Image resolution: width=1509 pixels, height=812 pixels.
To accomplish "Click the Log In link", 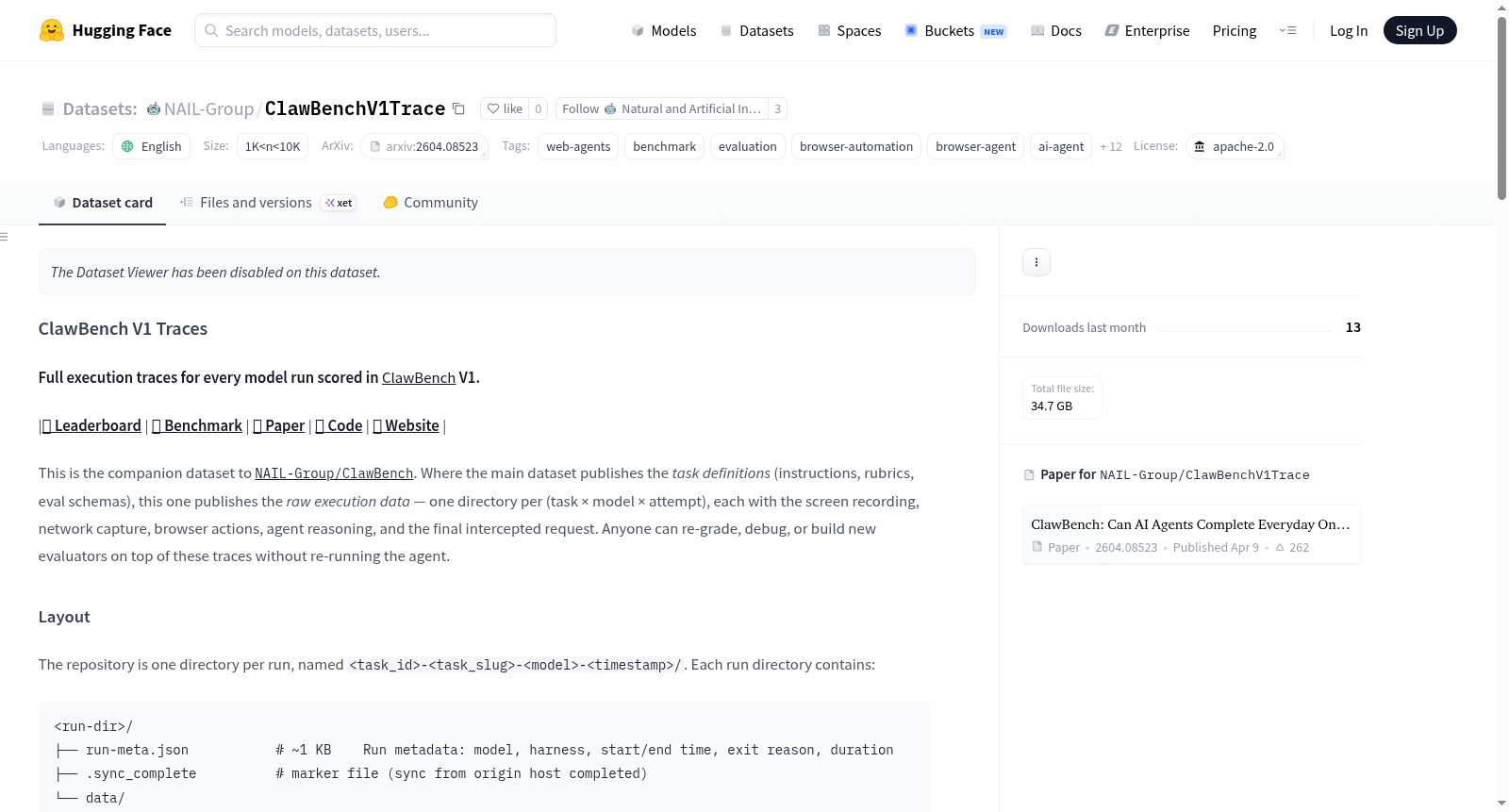I will pyautogui.click(x=1349, y=30).
